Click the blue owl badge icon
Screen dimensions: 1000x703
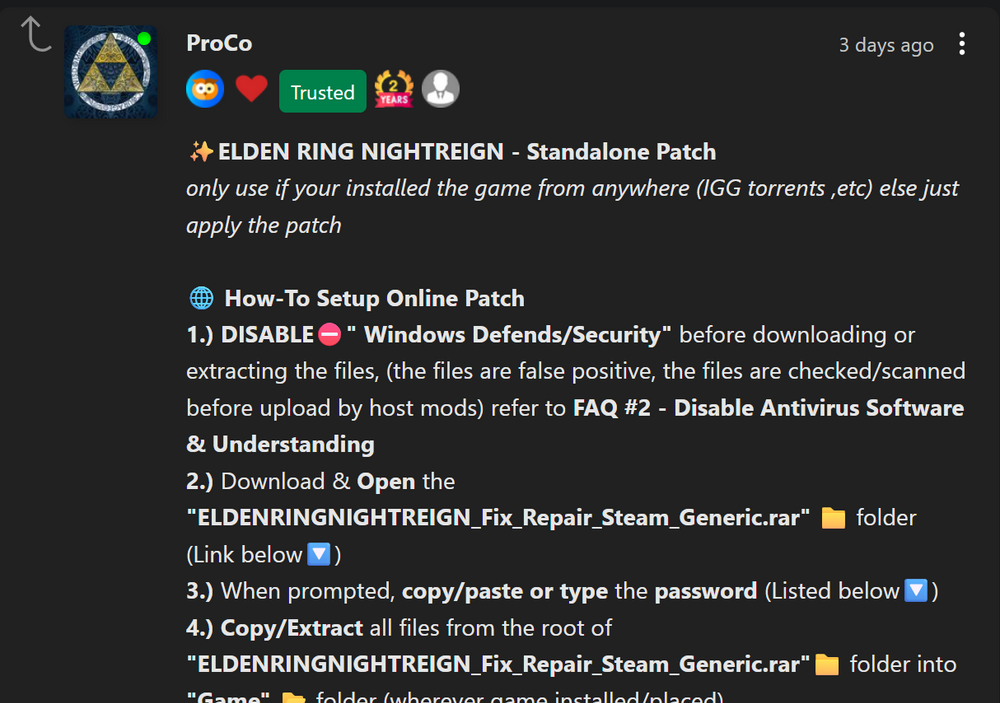click(205, 89)
